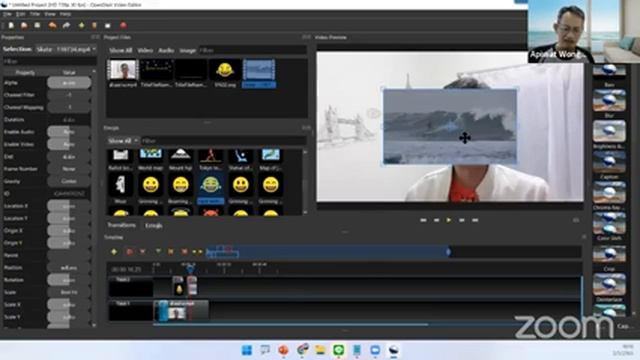
Task: Select the World map emoji
Action: pos(151,160)
